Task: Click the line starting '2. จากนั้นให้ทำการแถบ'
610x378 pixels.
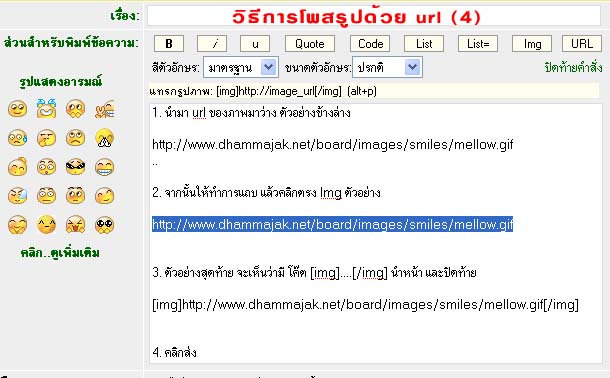Action: (x=266, y=192)
